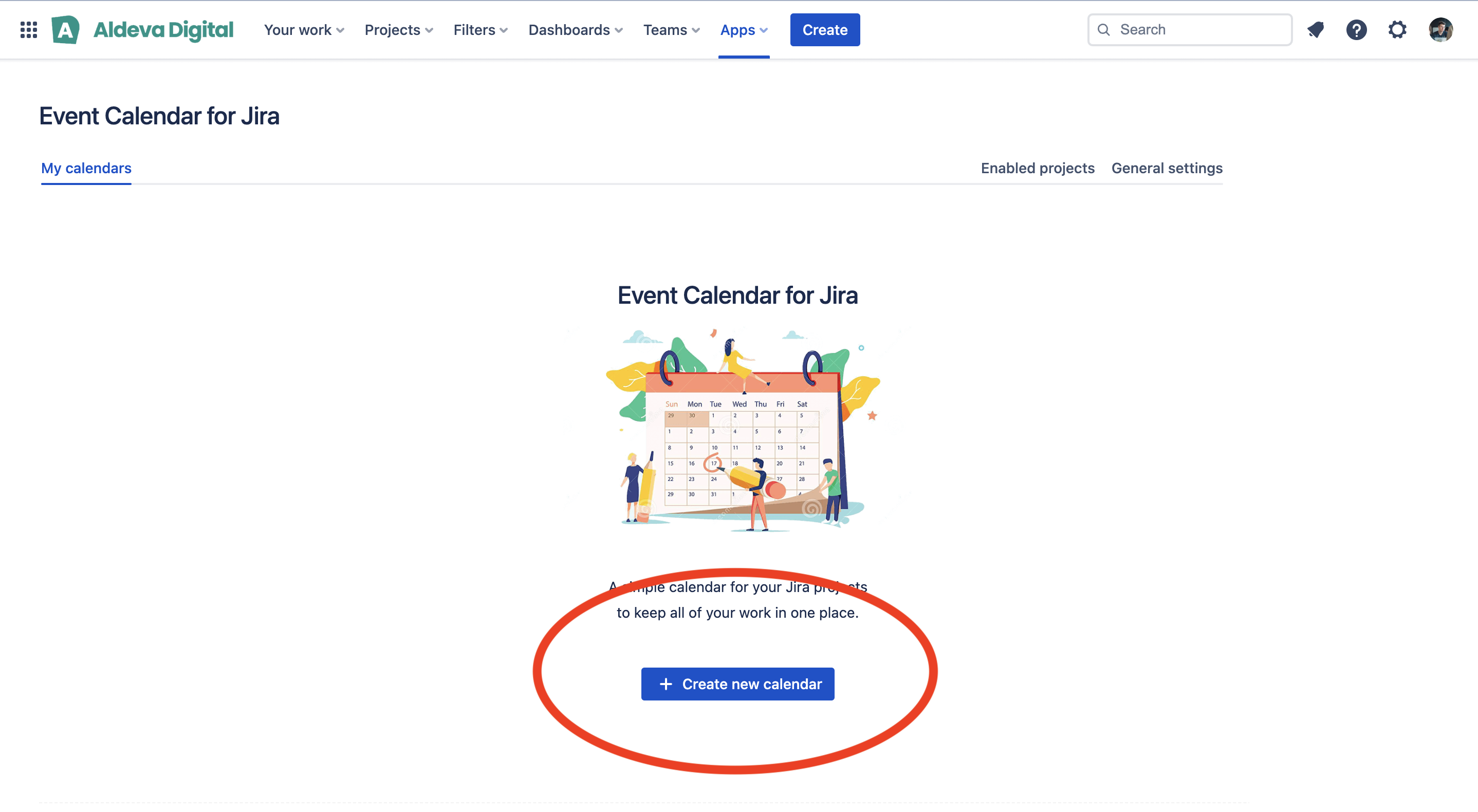The height and width of the screenshot is (812, 1478).
Task: Open the app switcher grid icon
Action: pyautogui.click(x=29, y=30)
